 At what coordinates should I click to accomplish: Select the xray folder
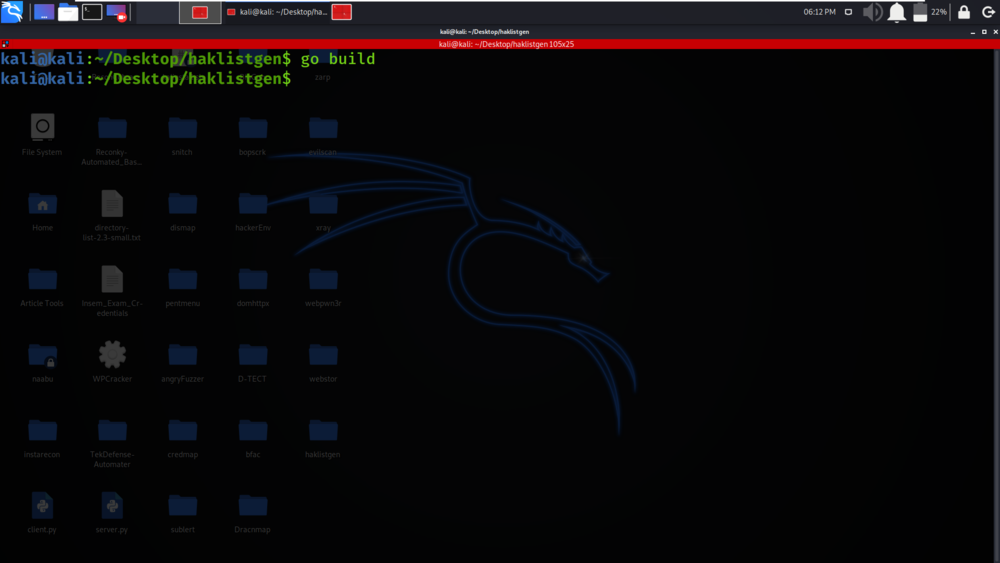[323, 212]
